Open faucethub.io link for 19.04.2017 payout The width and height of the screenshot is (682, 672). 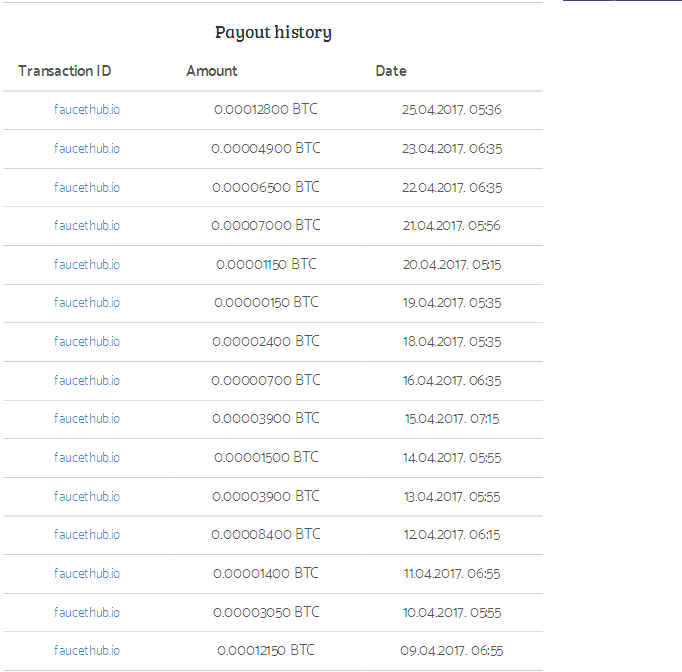click(87, 303)
